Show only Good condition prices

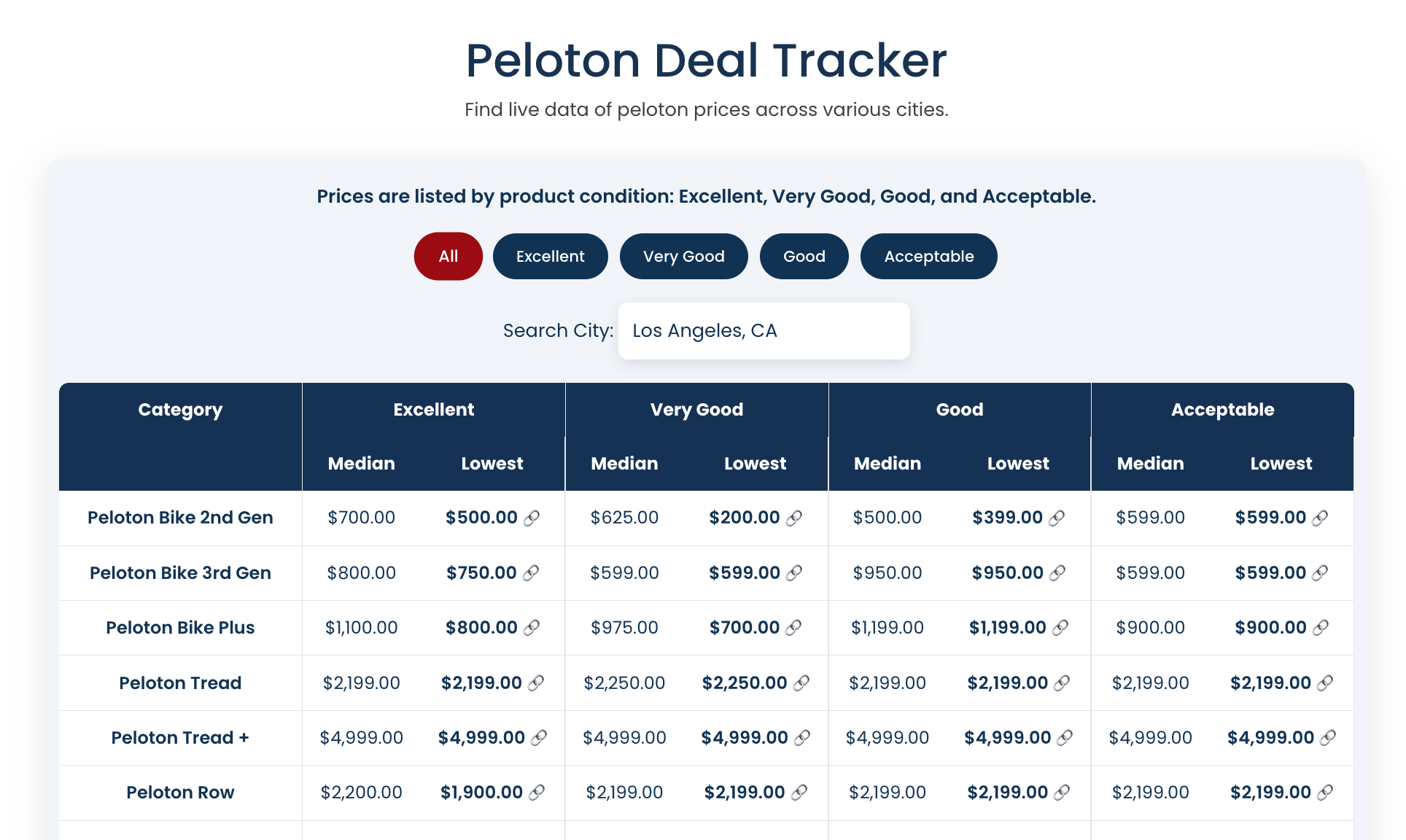click(804, 257)
